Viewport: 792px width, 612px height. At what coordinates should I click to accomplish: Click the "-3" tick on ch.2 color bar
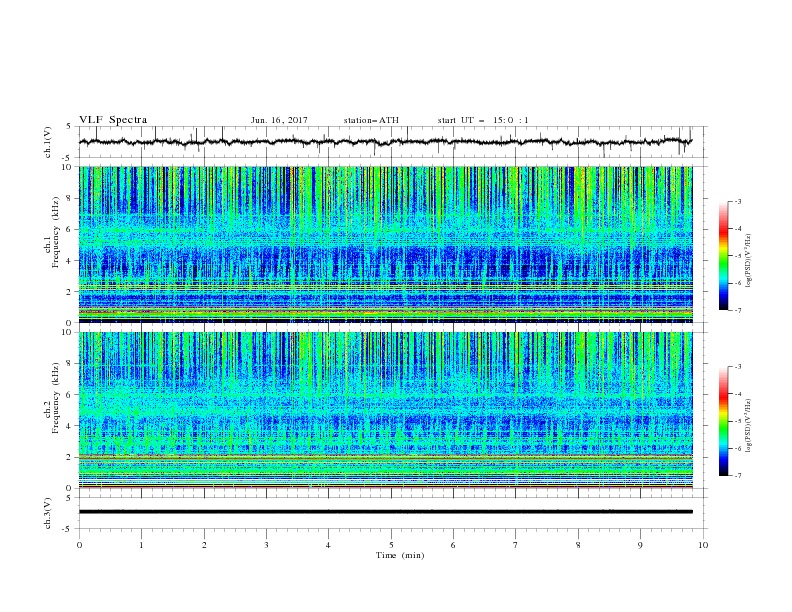737,367
